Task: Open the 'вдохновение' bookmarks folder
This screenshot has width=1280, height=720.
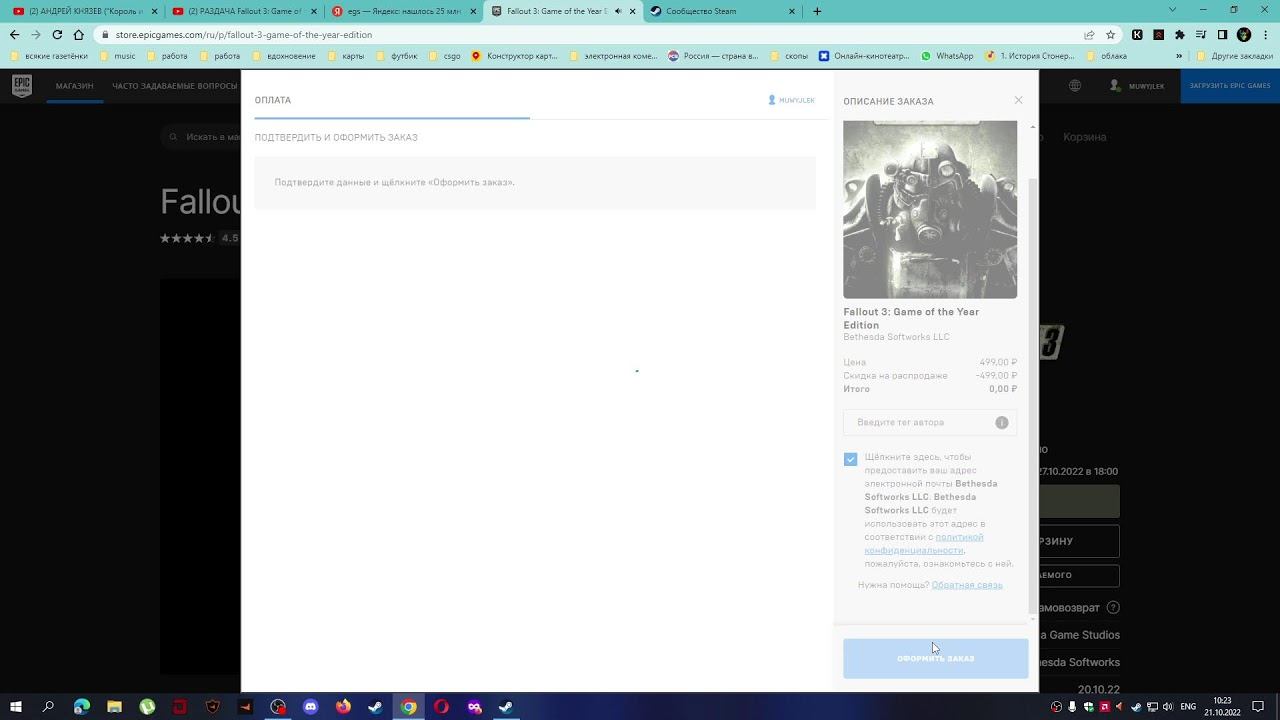Action: point(283,56)
